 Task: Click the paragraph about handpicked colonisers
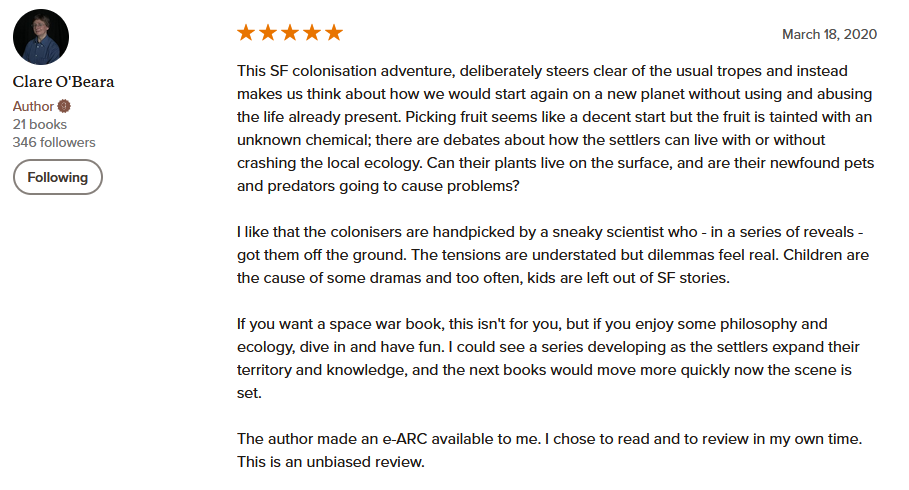(x=552, y=255)
